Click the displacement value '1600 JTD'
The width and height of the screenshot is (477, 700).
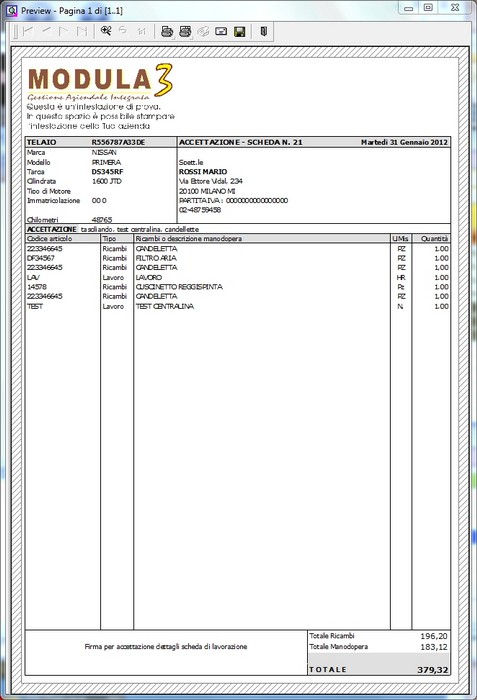(x=106, y=181)
